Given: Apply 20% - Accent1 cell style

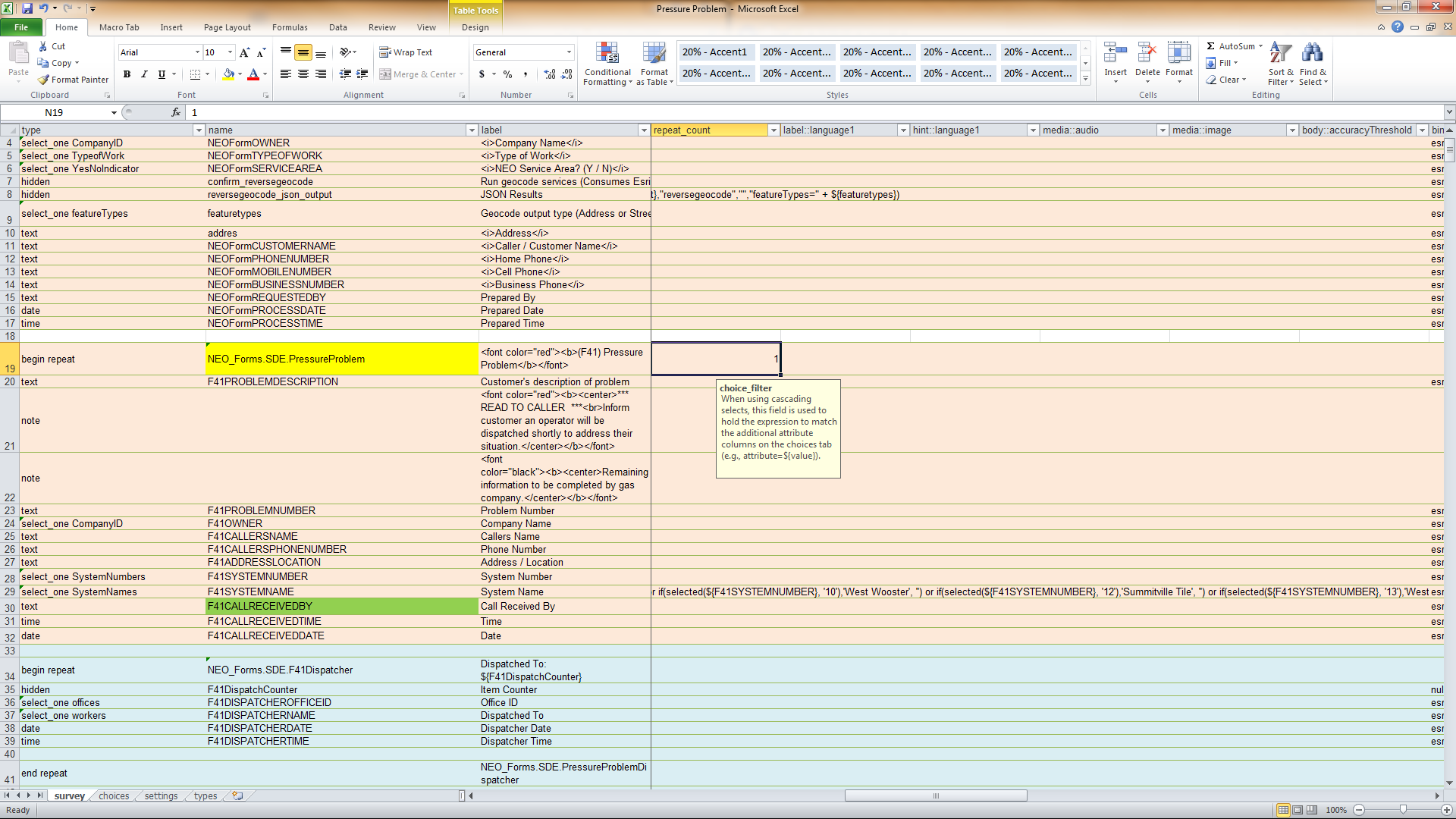Looking at the screenshot, I should [x=714, y=52].
